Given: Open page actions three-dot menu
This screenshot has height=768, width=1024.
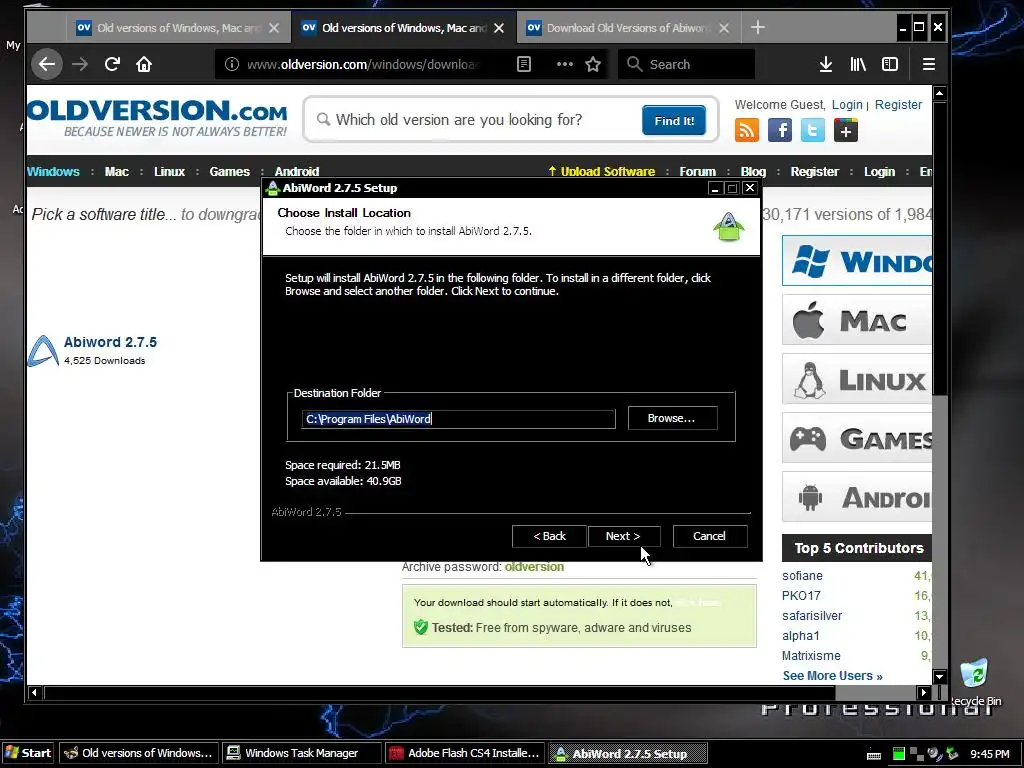Looking at the screenshot, I should click(x=564, y=64).
